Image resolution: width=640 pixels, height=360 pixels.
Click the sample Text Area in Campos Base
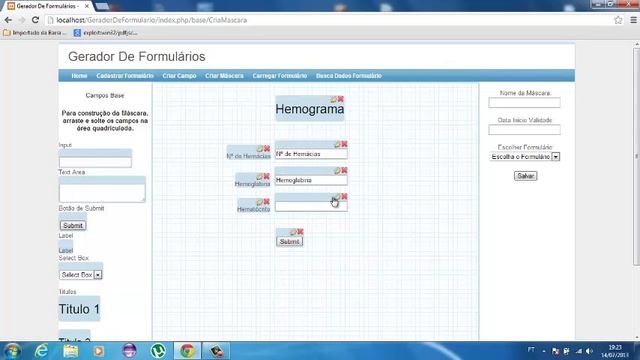pos(102,193)
